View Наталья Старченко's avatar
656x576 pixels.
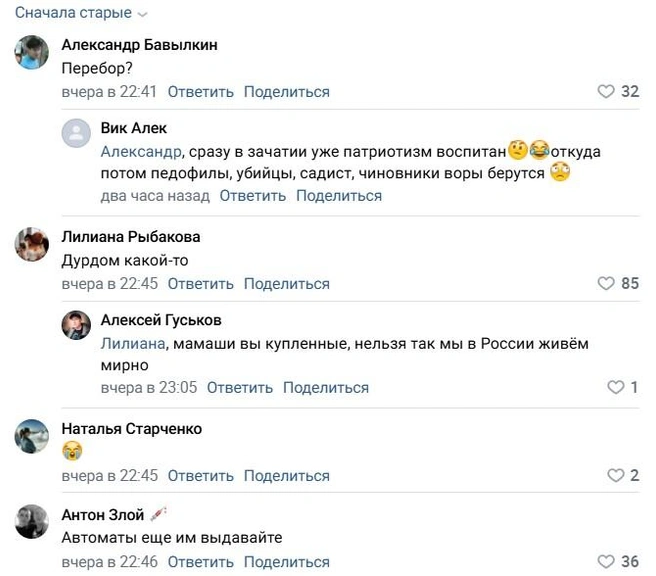(33, 436)
